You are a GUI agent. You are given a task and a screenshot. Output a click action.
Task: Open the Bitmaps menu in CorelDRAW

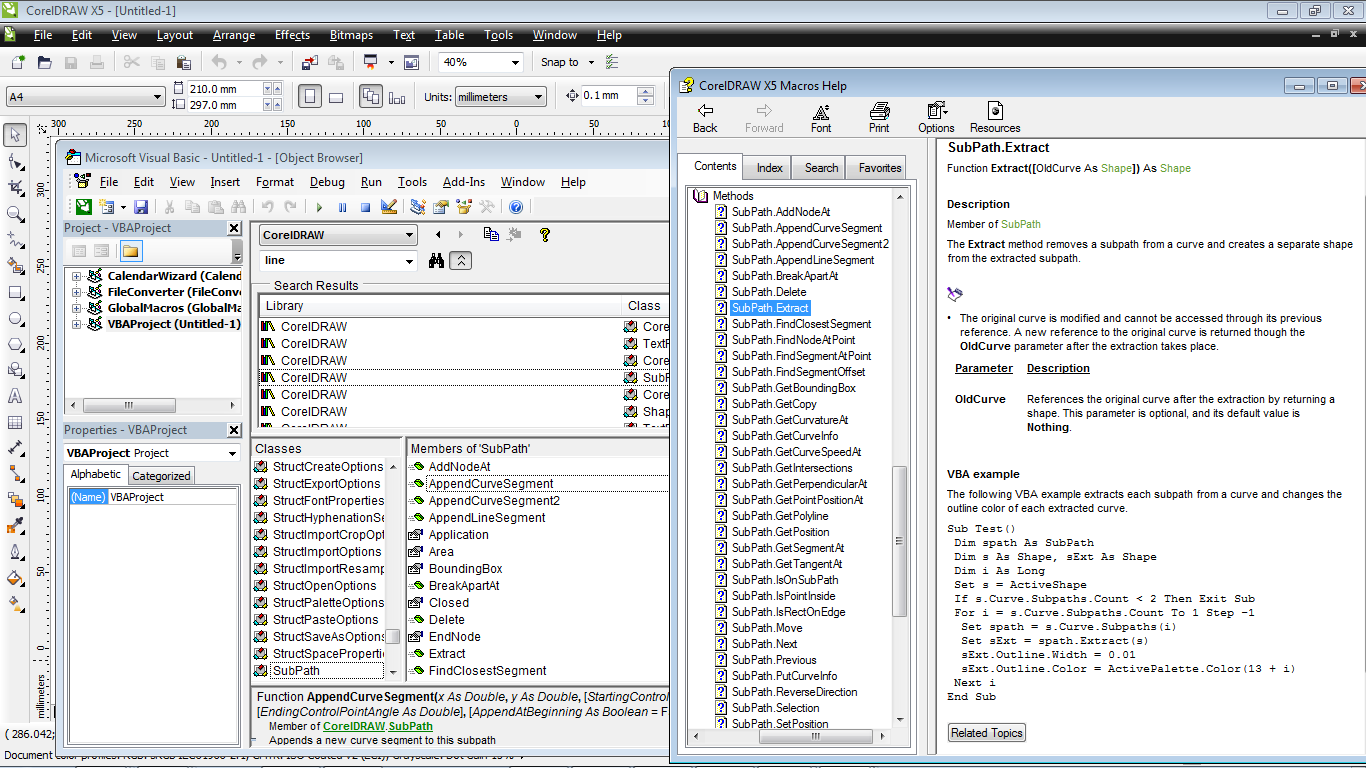351,35
